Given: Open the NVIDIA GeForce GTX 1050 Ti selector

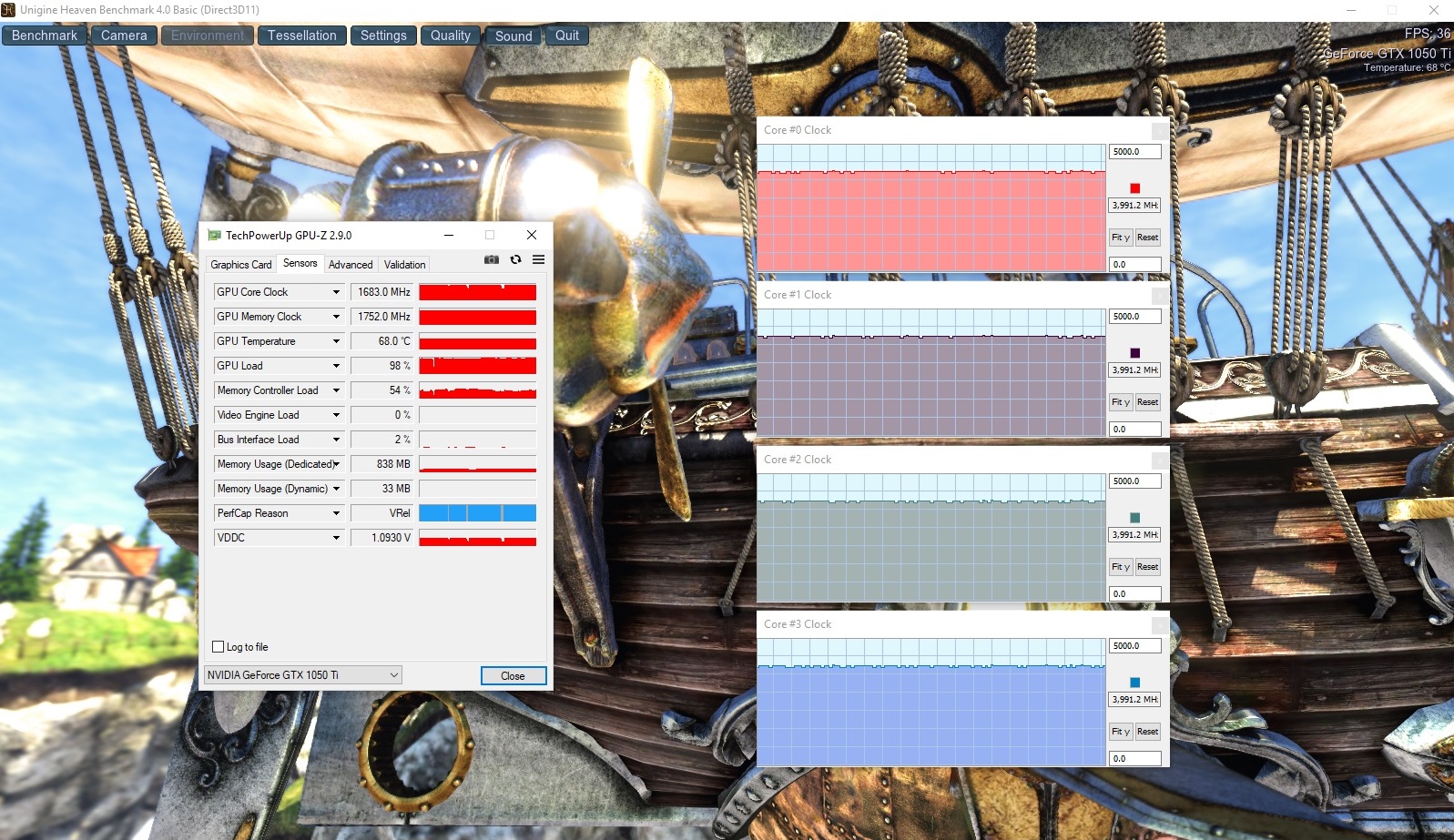Looking at the screenshot, I should point(303,675).
